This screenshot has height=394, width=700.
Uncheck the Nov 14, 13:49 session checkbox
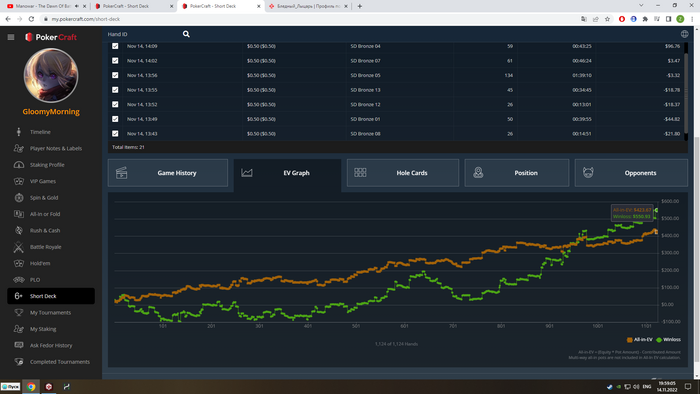[115, 119]
